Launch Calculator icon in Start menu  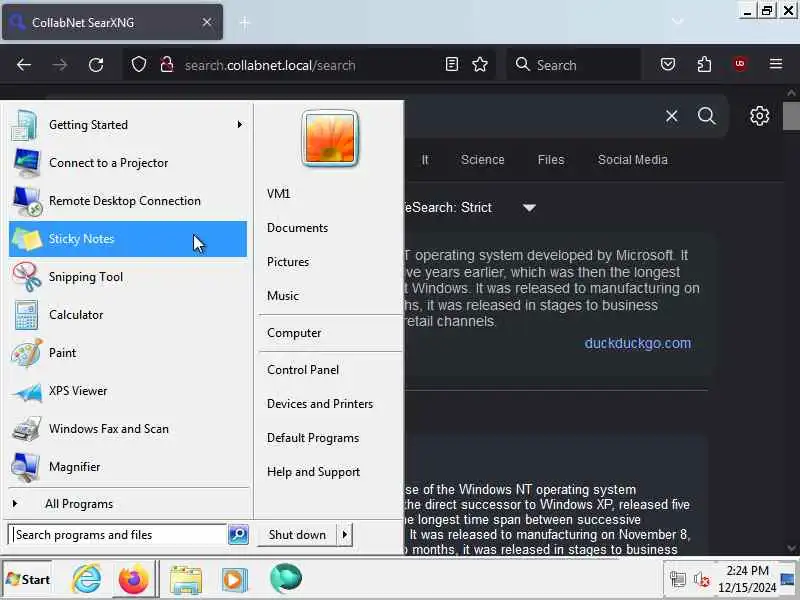[x=26, y=315]
